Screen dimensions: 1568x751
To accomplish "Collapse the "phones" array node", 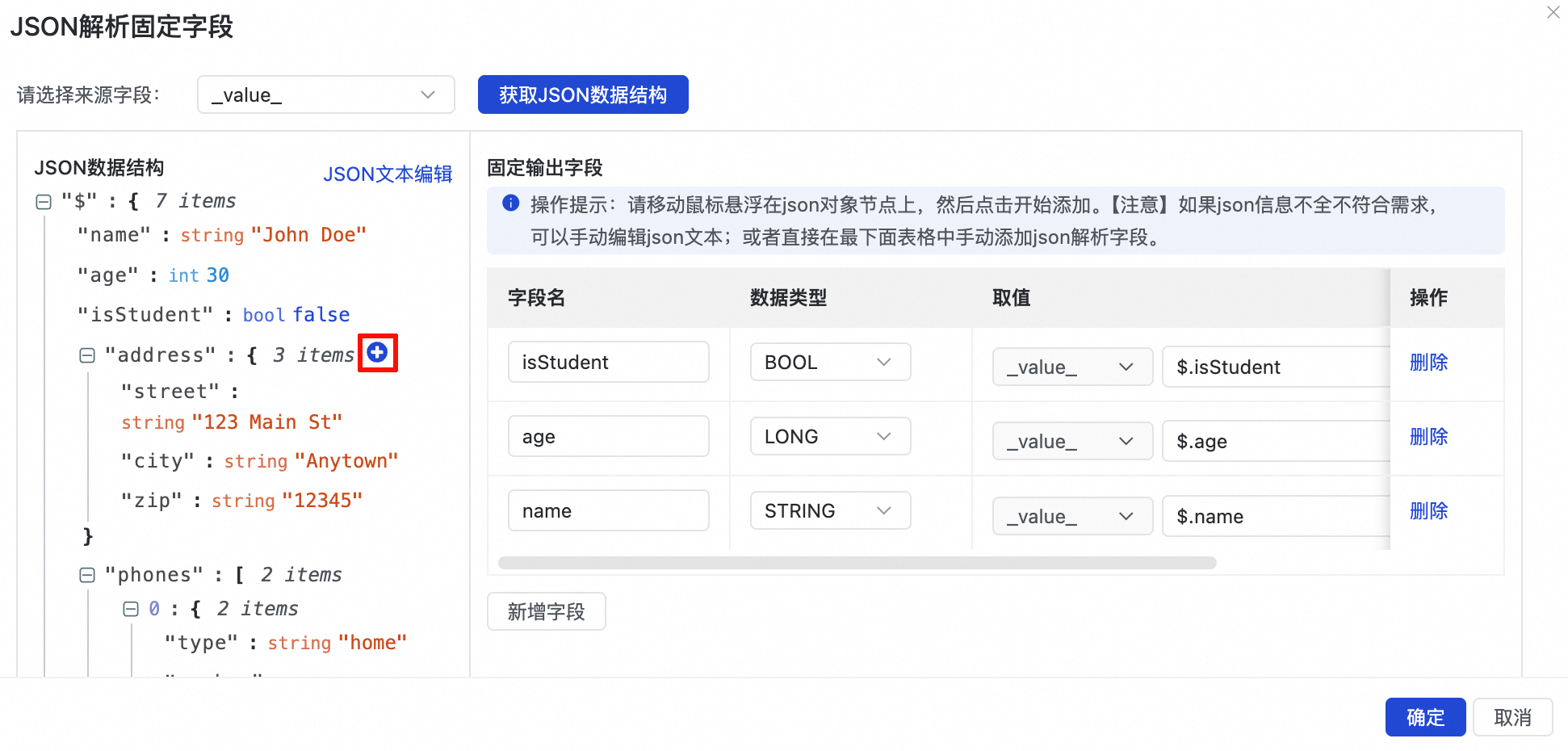I will (87, 575).
